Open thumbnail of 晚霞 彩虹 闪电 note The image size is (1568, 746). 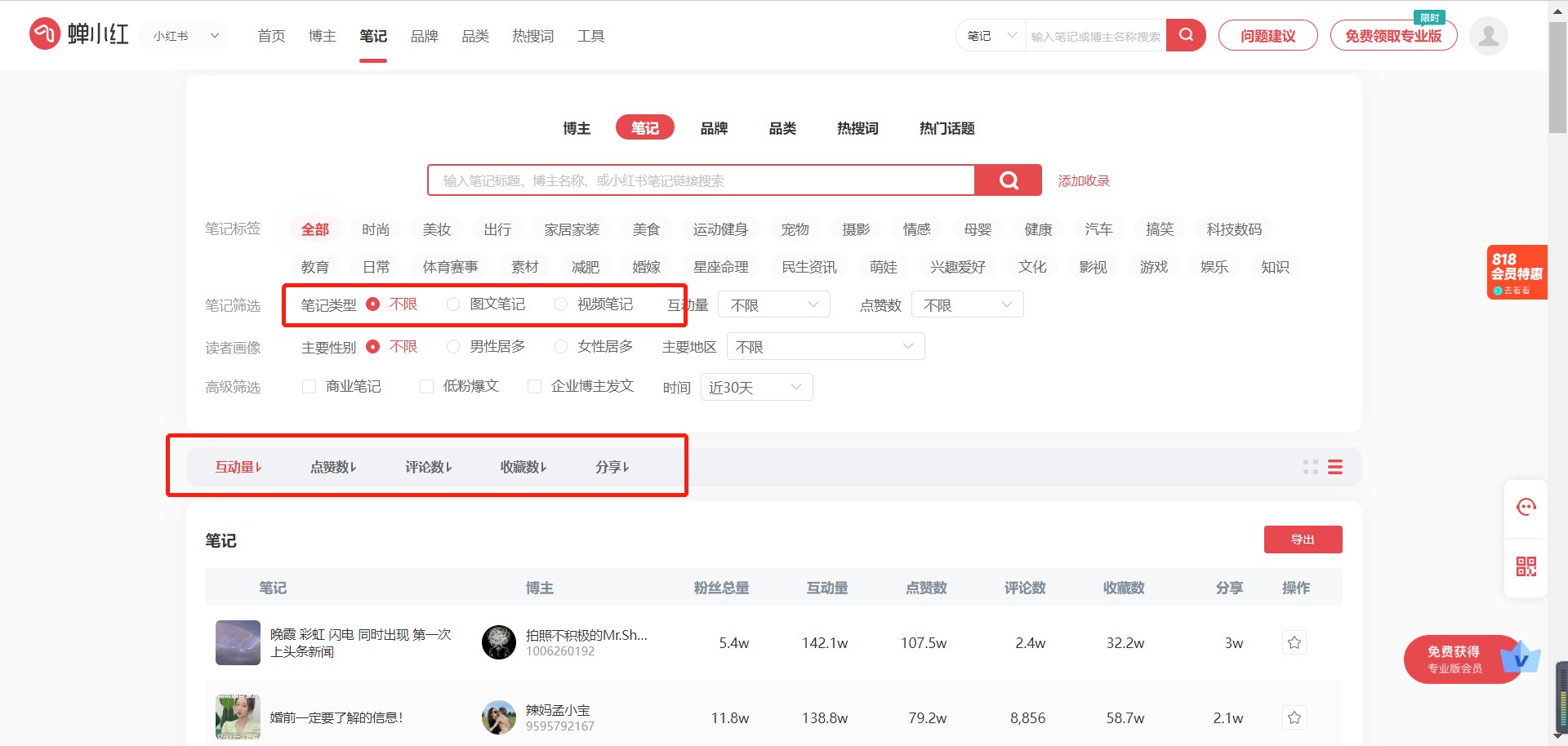point(238,642)
